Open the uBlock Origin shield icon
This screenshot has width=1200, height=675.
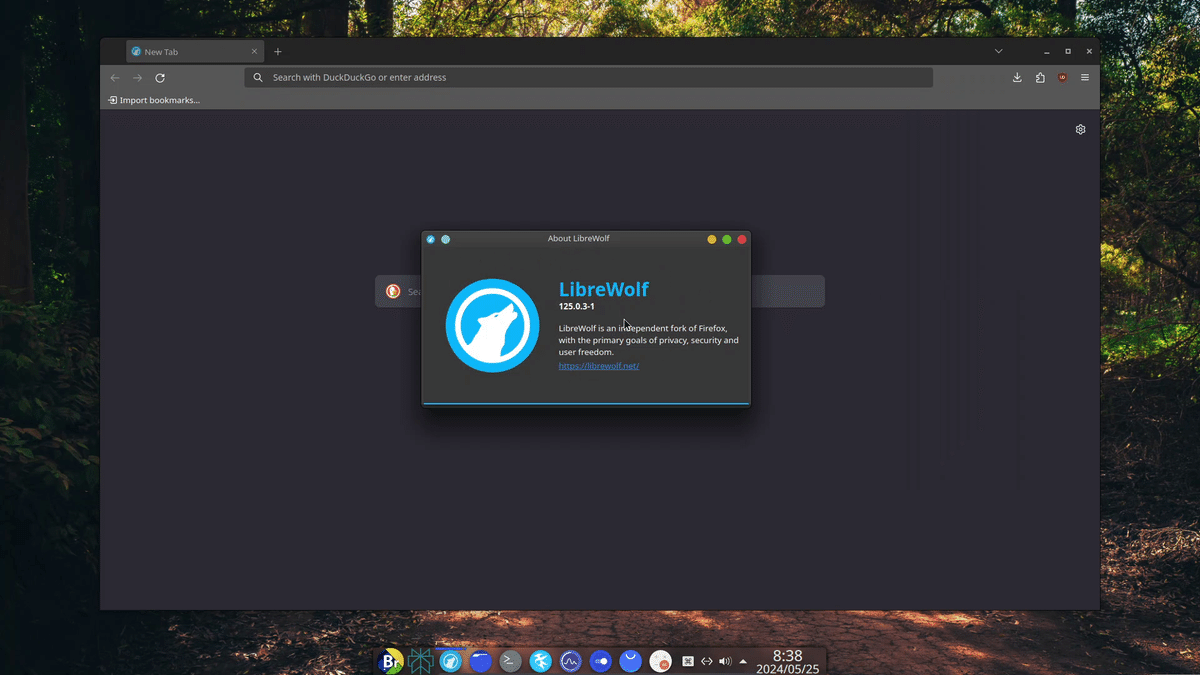click(x=1062, y=77)
